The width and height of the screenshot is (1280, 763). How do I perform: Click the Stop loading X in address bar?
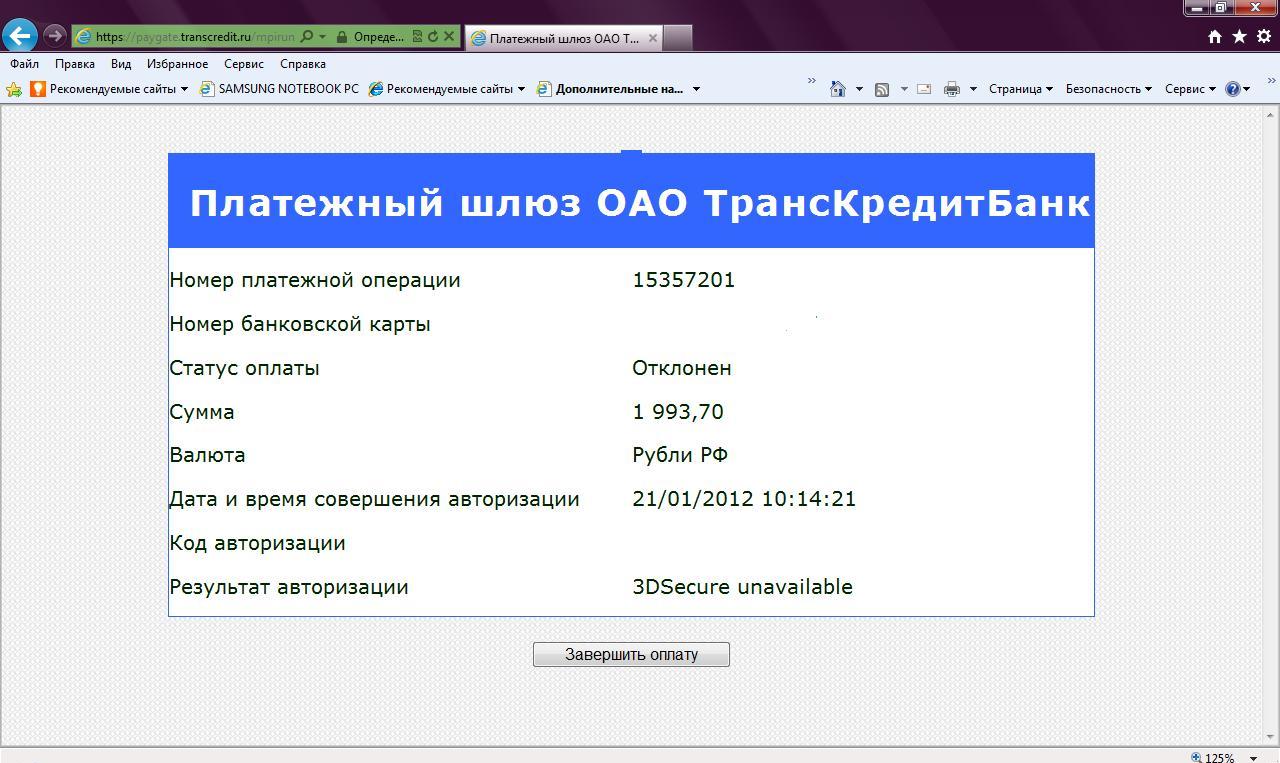pos(449,37)
